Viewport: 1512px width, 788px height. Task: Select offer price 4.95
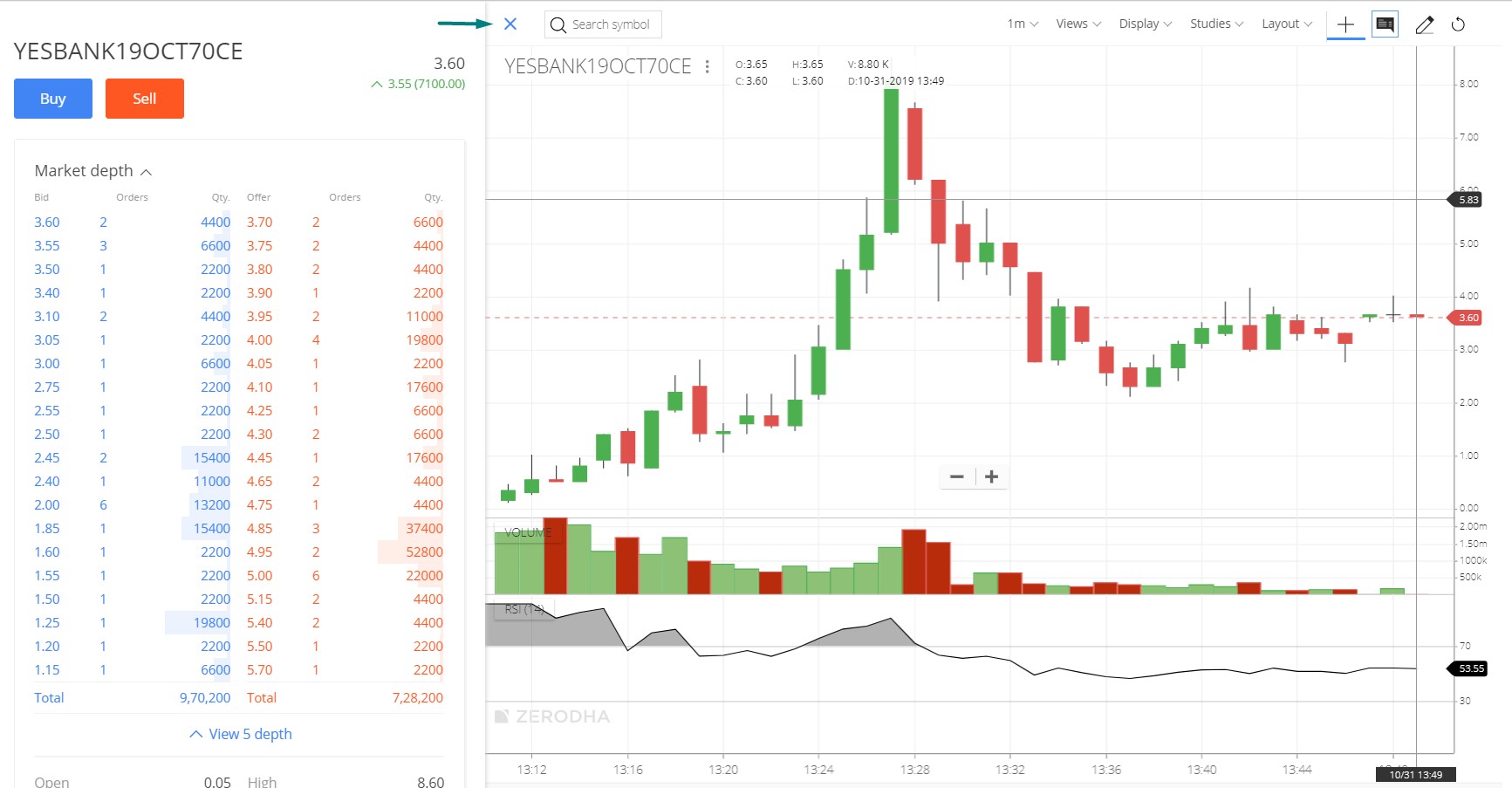point(259,552)
